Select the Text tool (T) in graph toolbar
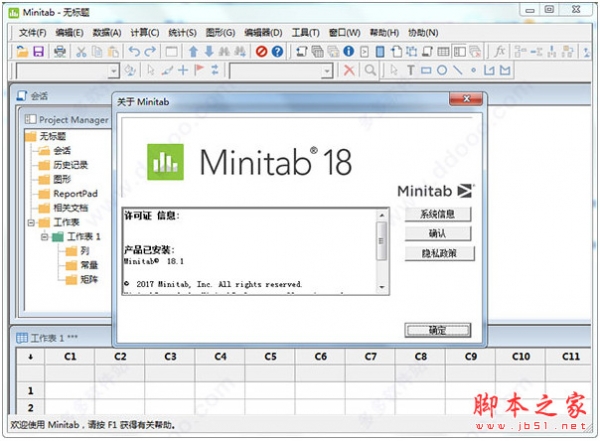Screen dimensions: 600x441 click(411, 70)
